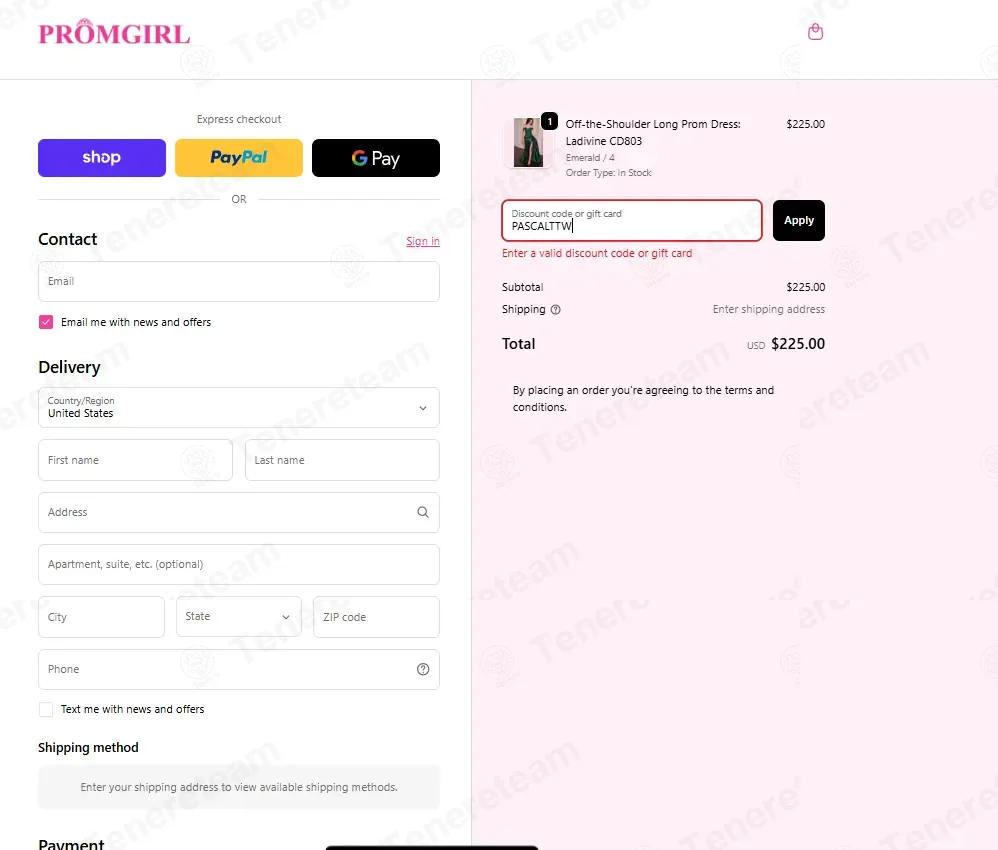Pay with Shop Pay express button
Screen dimensions: 998x850
(x=102, y=158)
